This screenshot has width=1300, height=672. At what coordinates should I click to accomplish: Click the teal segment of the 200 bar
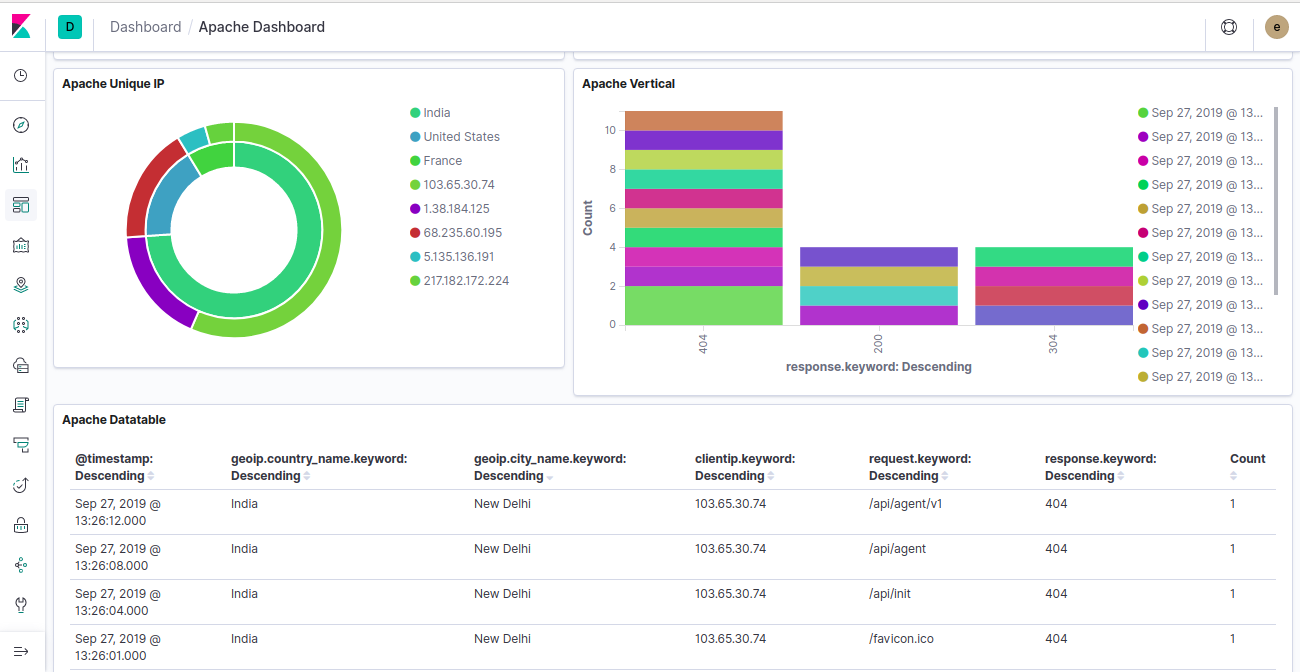point(878,296)
